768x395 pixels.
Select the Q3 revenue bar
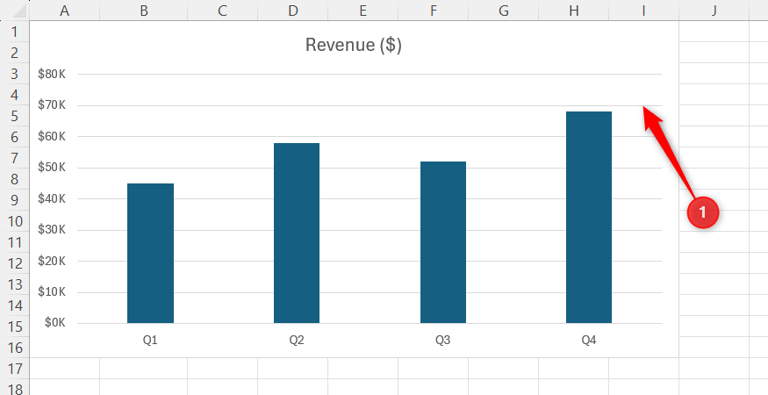coord(443,243)
